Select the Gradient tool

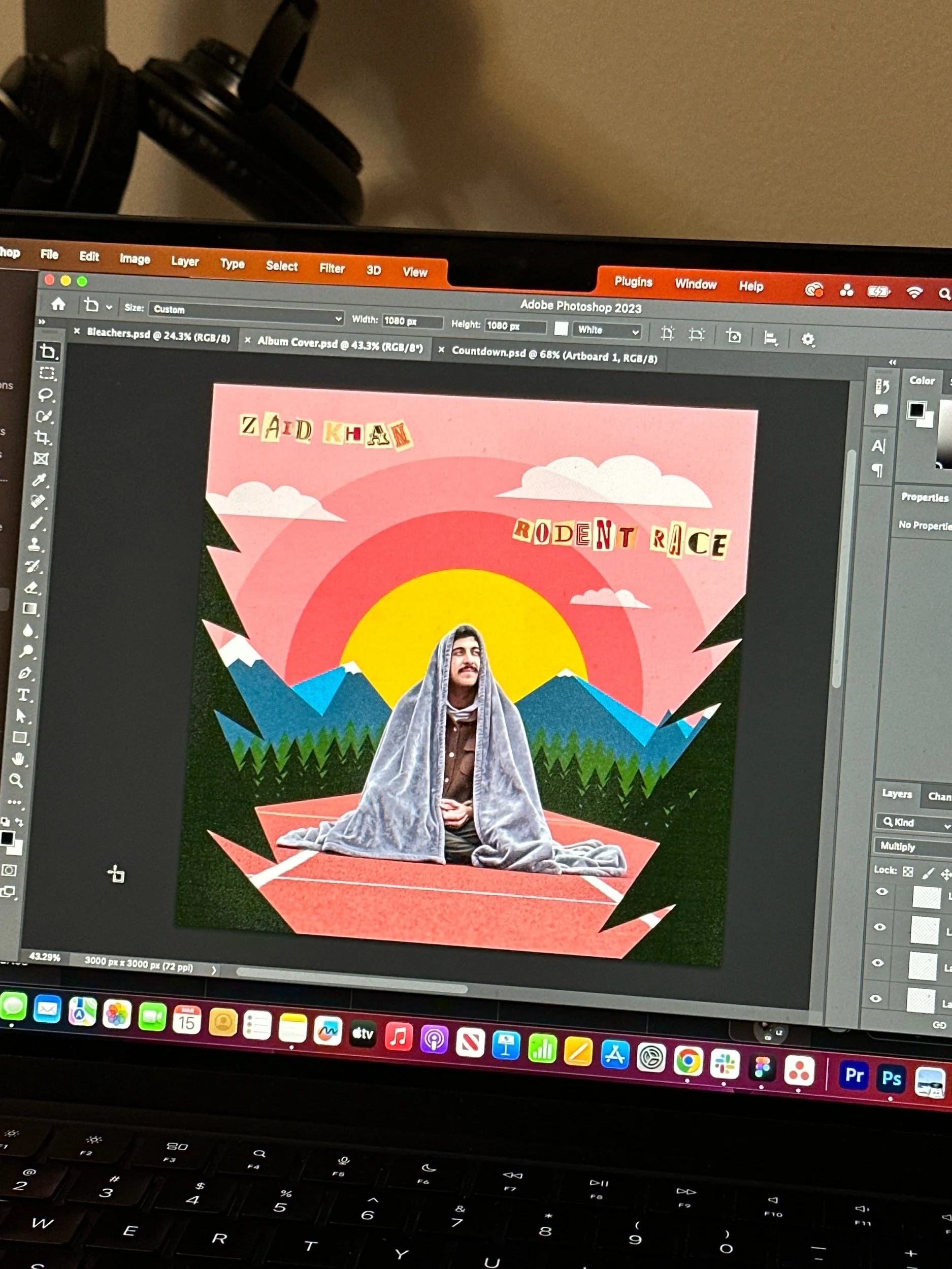(x=30, y=609)
